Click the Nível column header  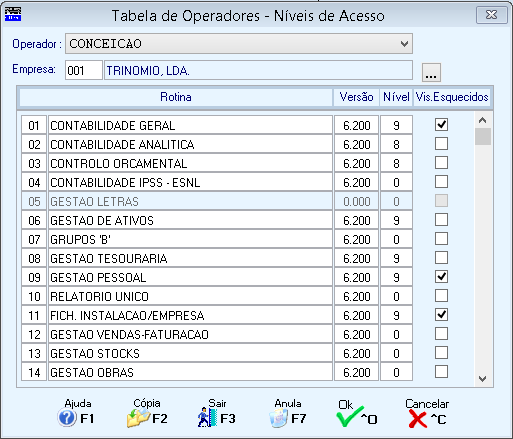(x=396, y=97)
